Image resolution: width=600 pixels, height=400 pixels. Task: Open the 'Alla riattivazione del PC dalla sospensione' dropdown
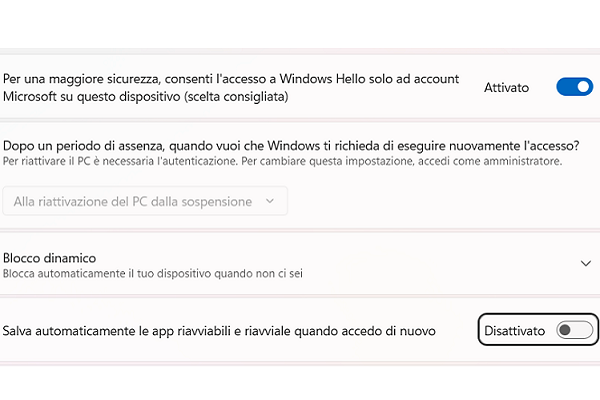pyautogui.click(x=144, y=201)
